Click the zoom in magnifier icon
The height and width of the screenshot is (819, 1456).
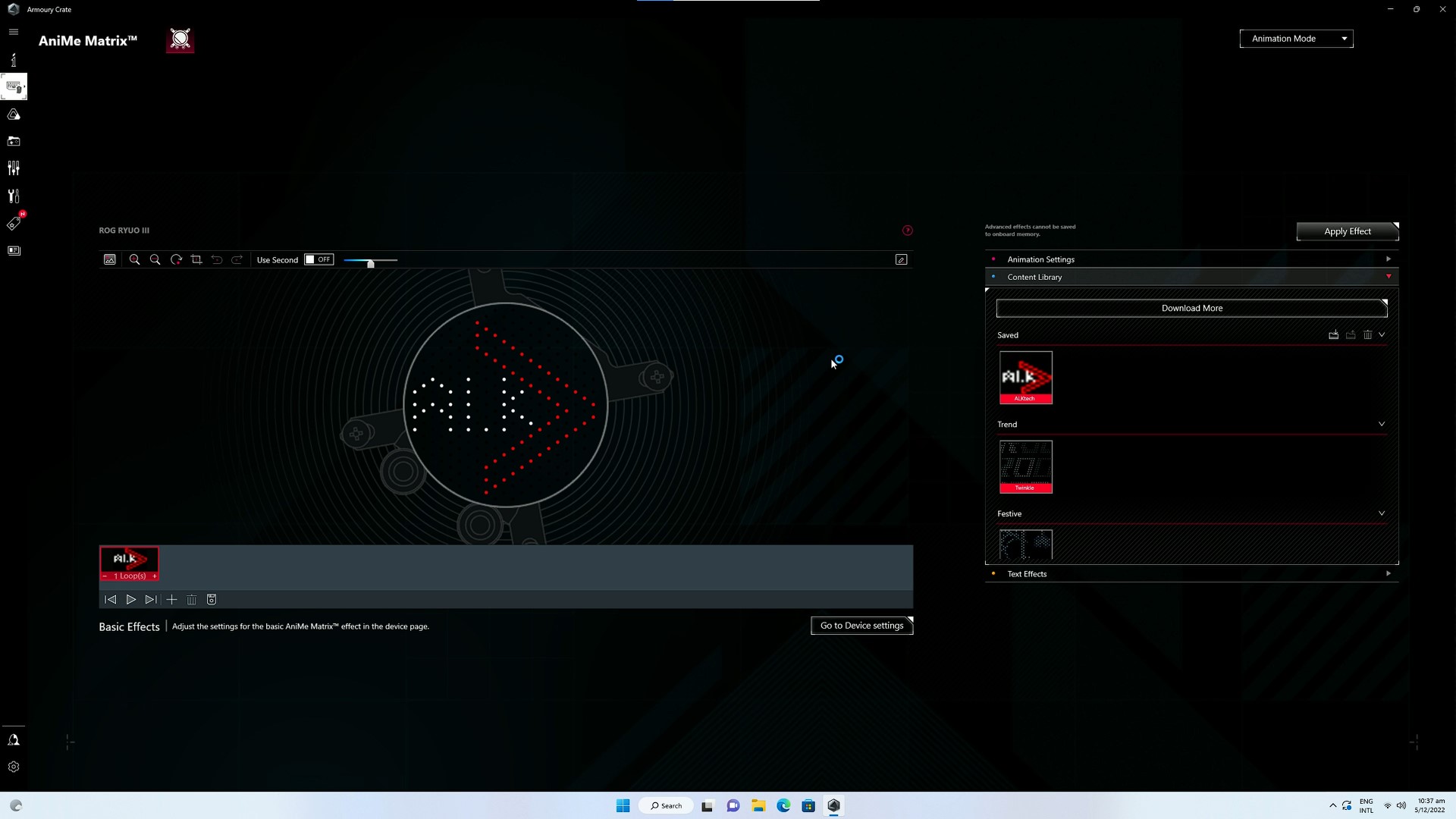click(135, 259)
